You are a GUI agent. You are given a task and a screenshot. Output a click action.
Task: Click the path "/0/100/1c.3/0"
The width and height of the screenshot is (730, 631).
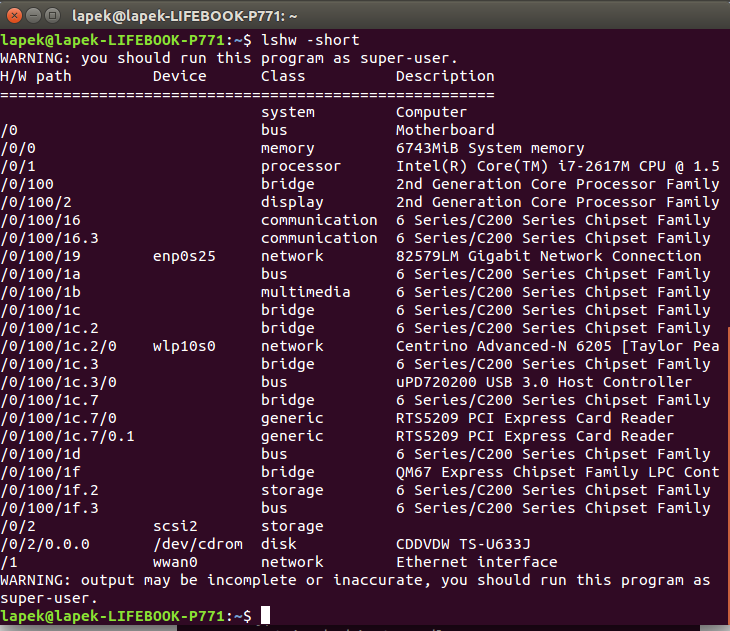point(58,382)
